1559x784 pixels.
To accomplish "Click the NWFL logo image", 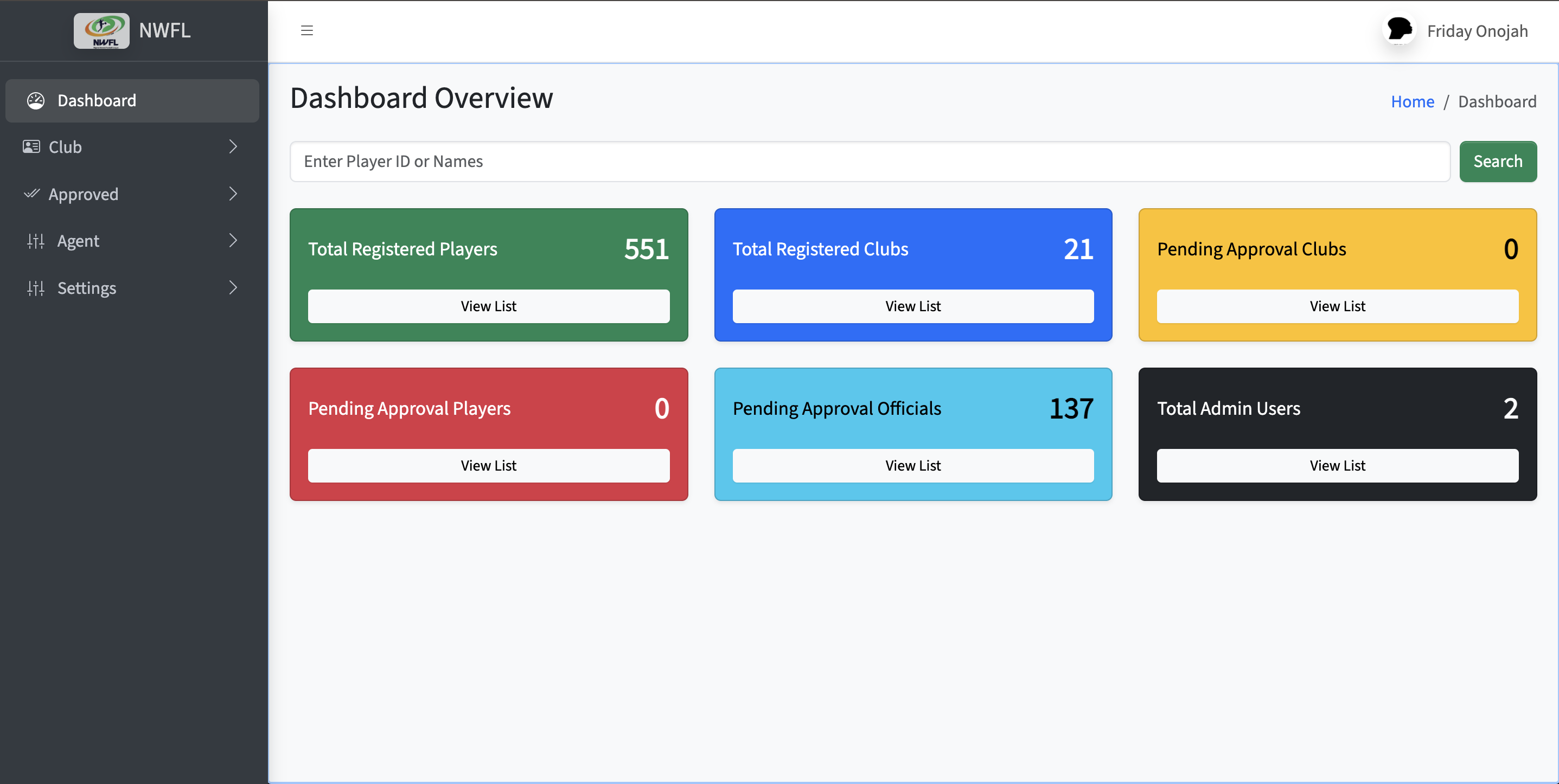I will click(101, 31).
